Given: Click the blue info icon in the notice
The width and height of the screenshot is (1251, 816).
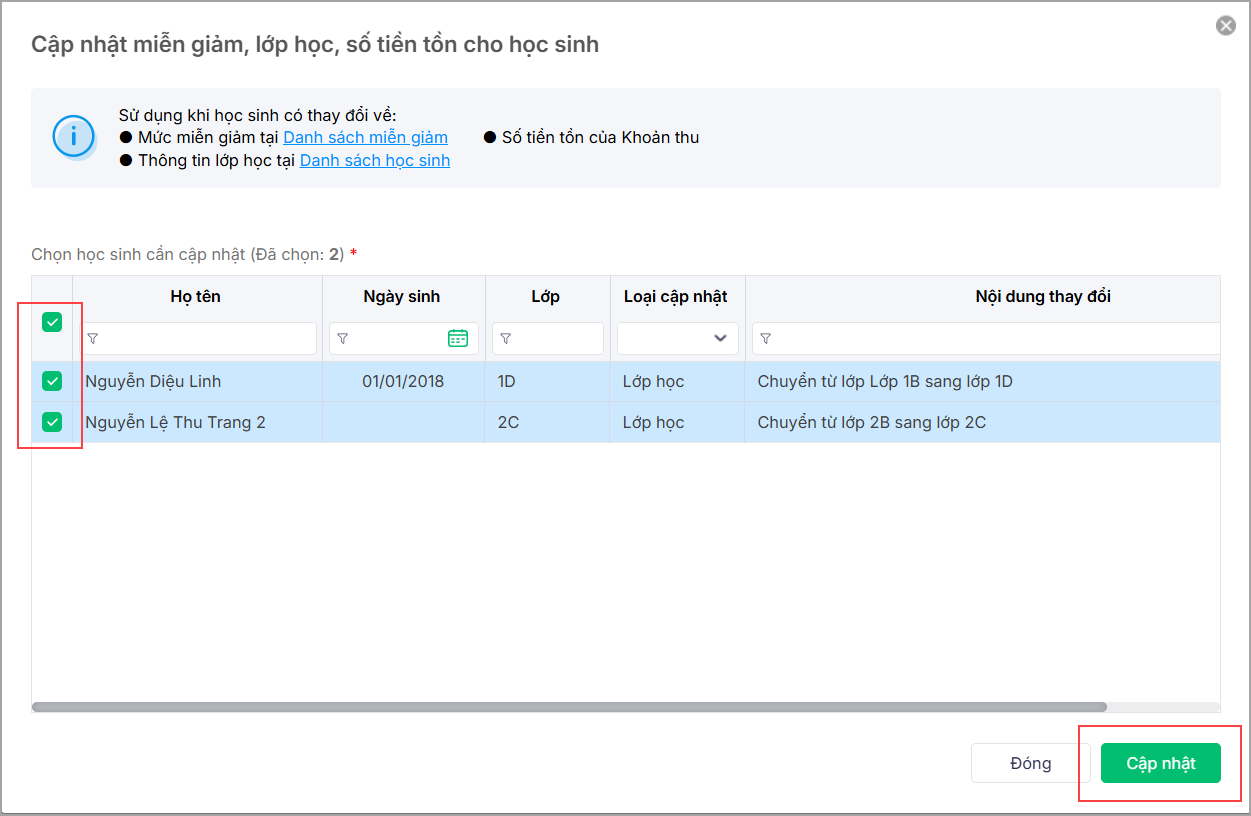Looking at the screenshot, I should coord(74,137).
